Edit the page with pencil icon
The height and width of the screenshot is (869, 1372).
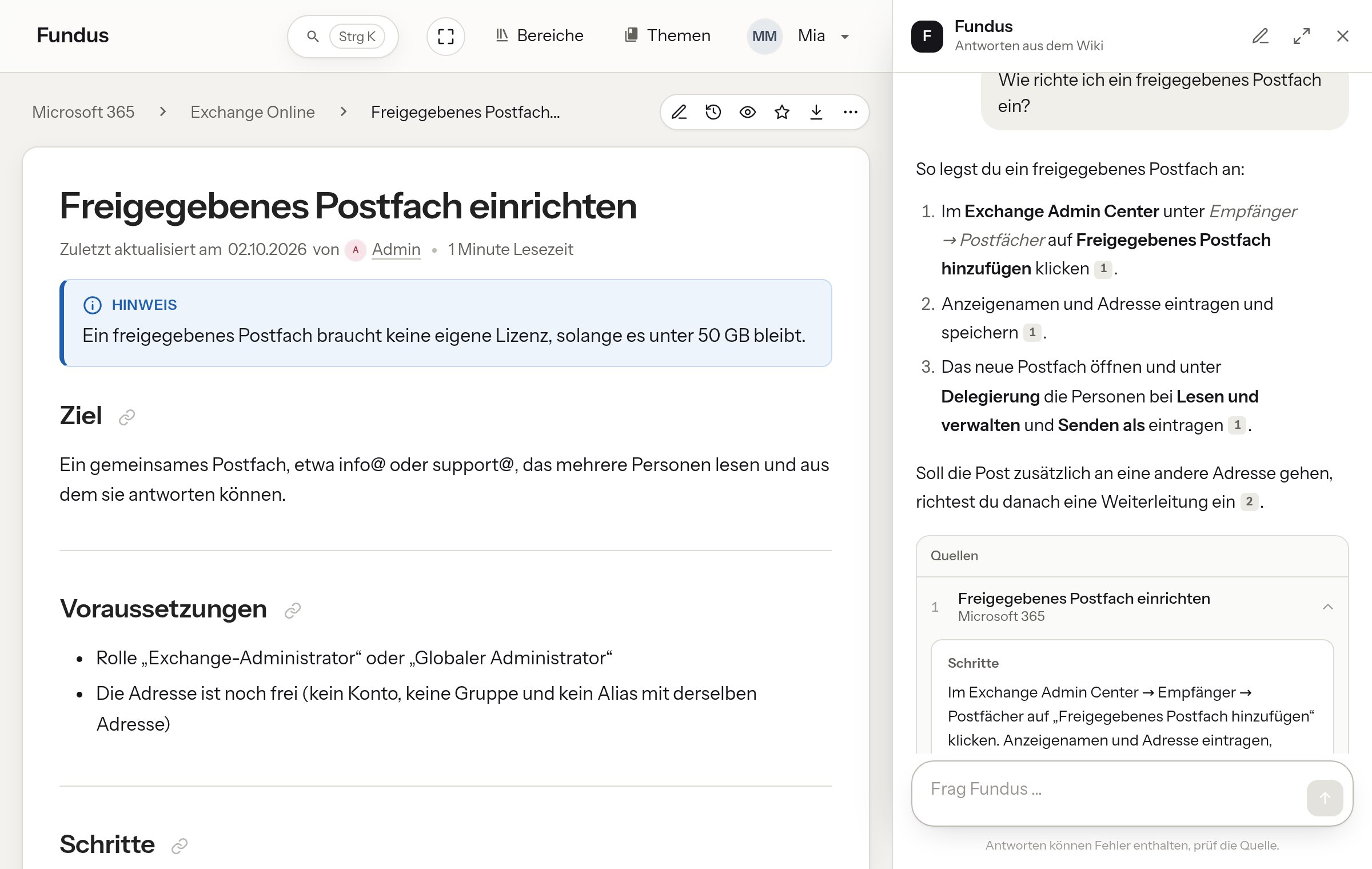679,112
